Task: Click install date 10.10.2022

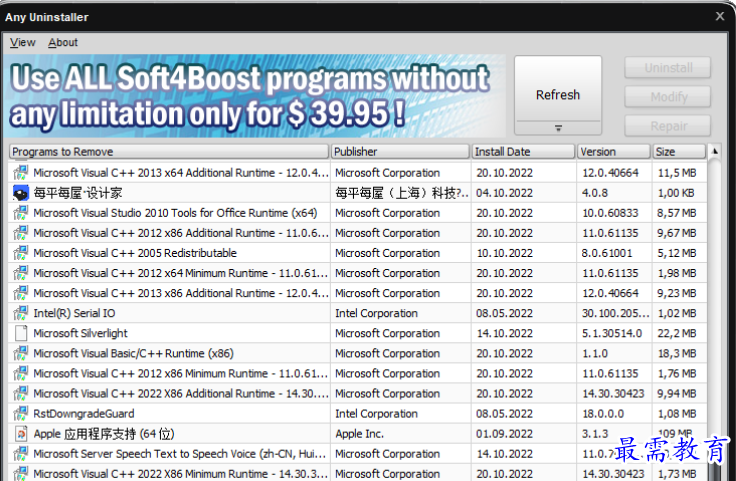Action: coord(504,253)
